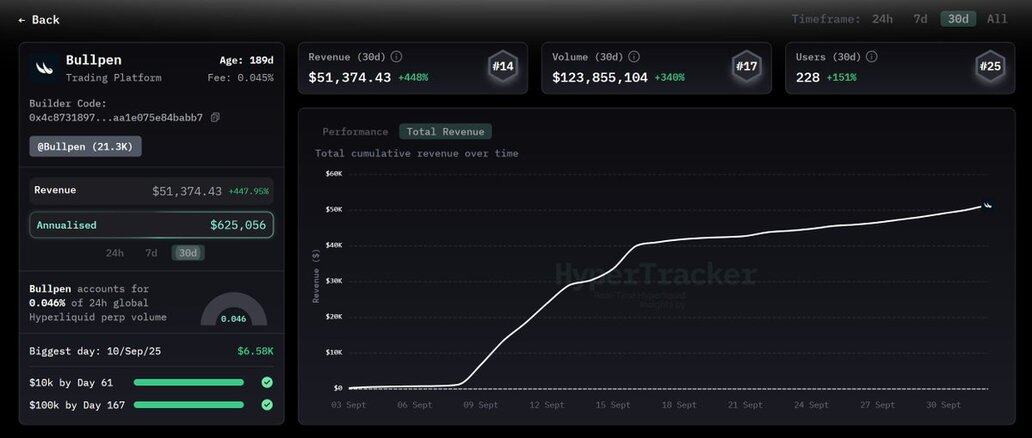1032x438 pixels.
Task: Select the 24h timeframe at top right
Action: click(882, 19)
